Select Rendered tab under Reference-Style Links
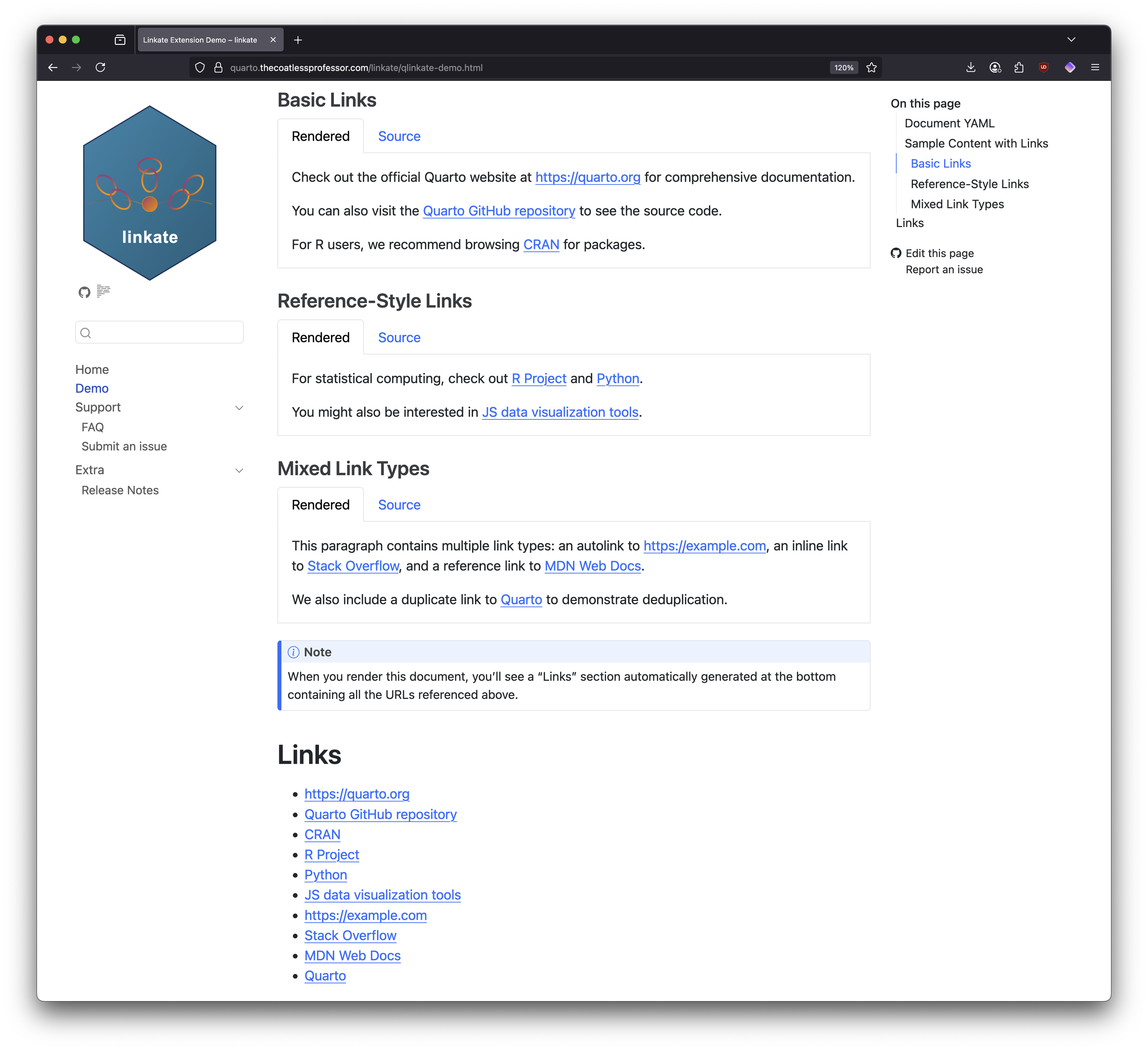This screenshot has width=1148, height=1050. pos(321,337)
